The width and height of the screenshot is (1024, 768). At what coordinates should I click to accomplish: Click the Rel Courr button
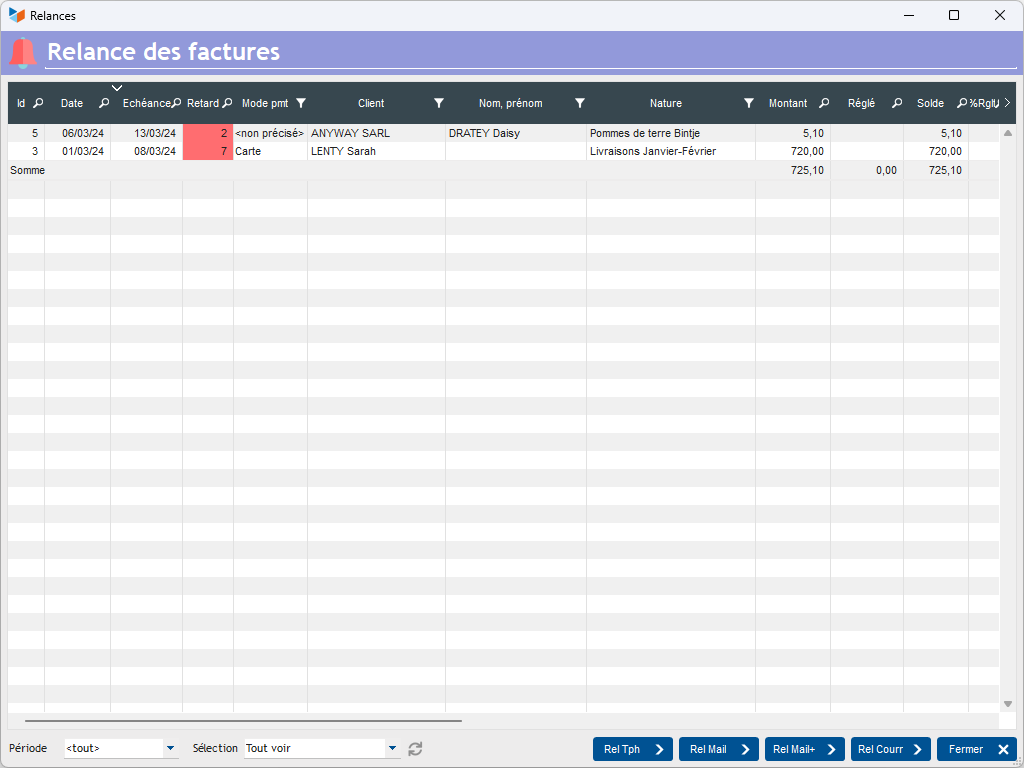[x=890, y=749]
